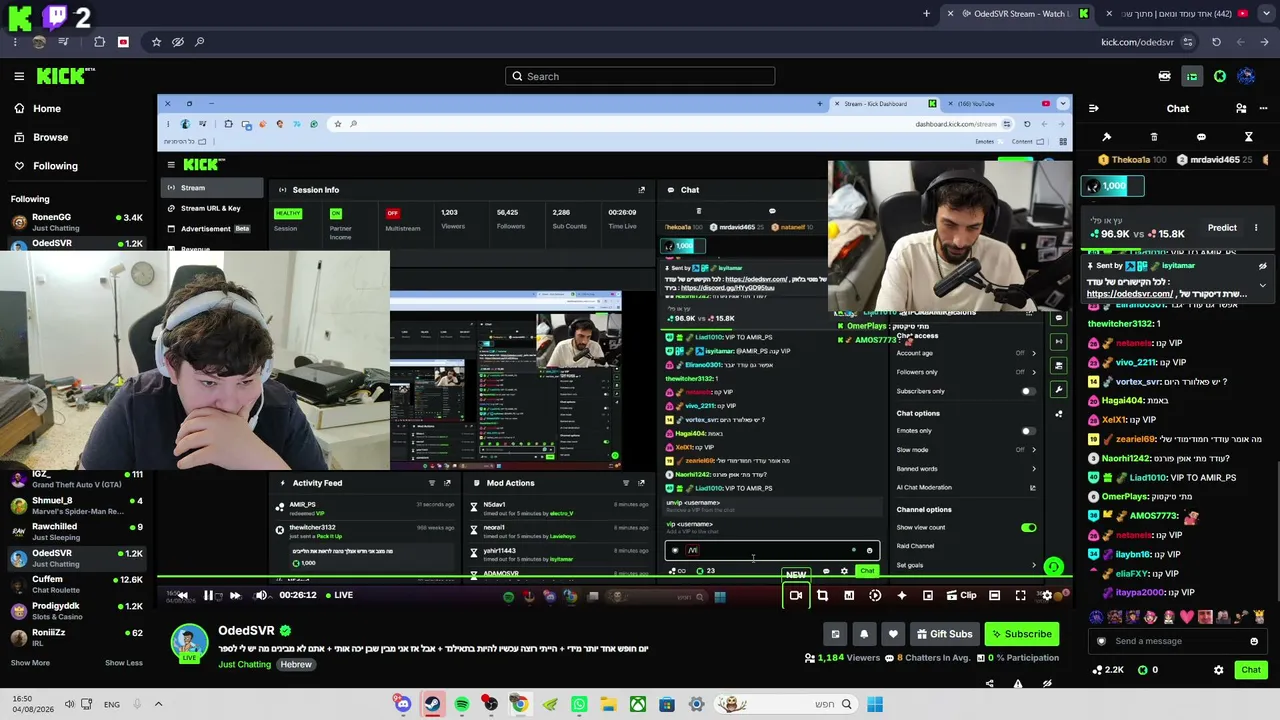The image size is (1280, 720).
Task: Open the Kick sidebar hamburger menu
Action: [19, 76]
